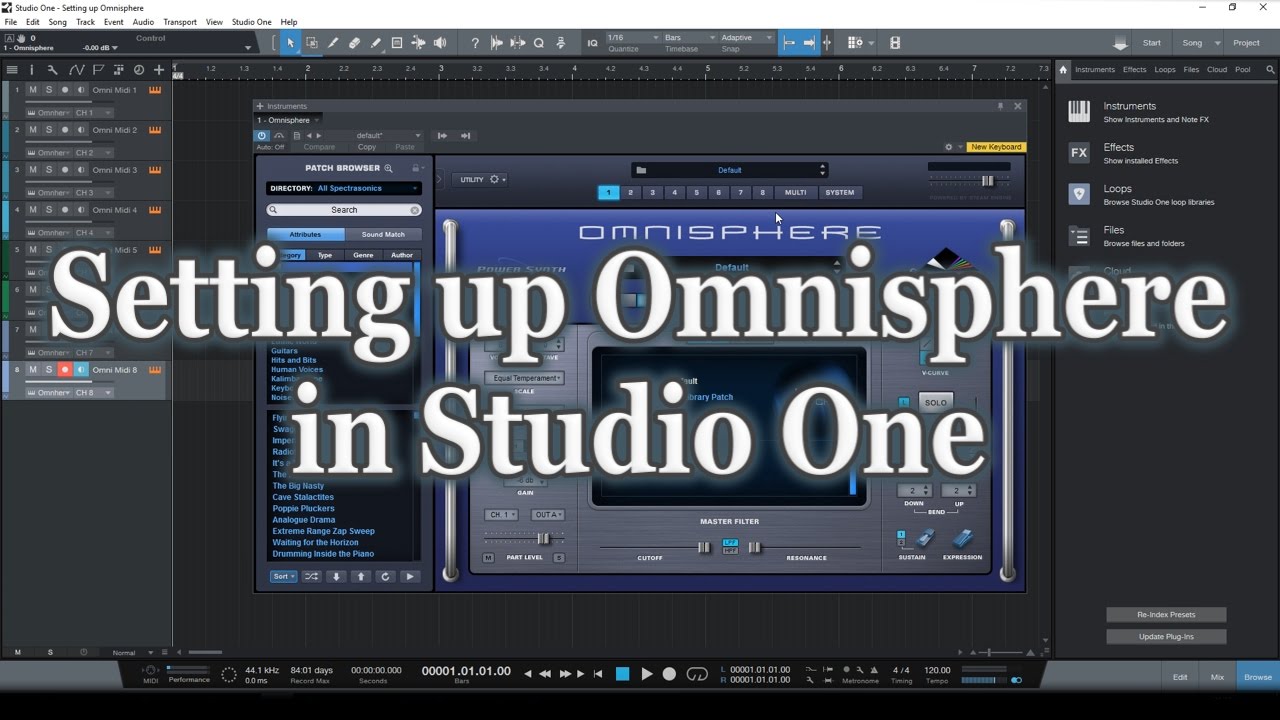The height and width of the screenshot is (720, 1280).
Task: Adjust Omnisphere master volume slider
Action: click(988, 181)
